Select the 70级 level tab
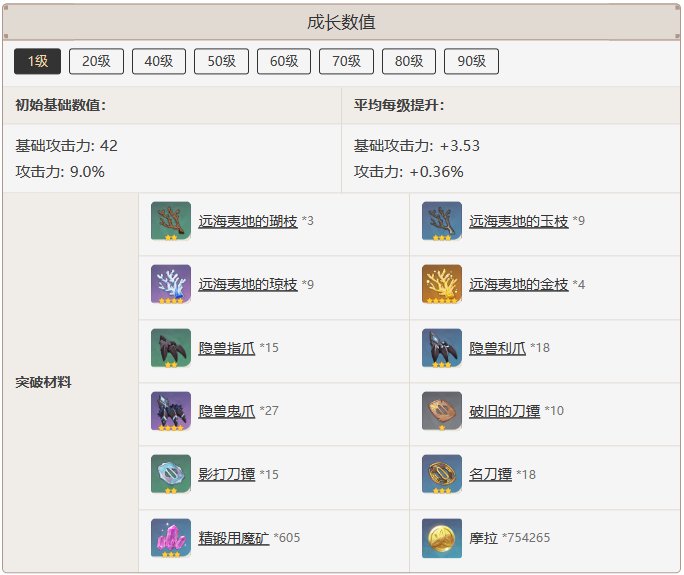 pos(346,61)
